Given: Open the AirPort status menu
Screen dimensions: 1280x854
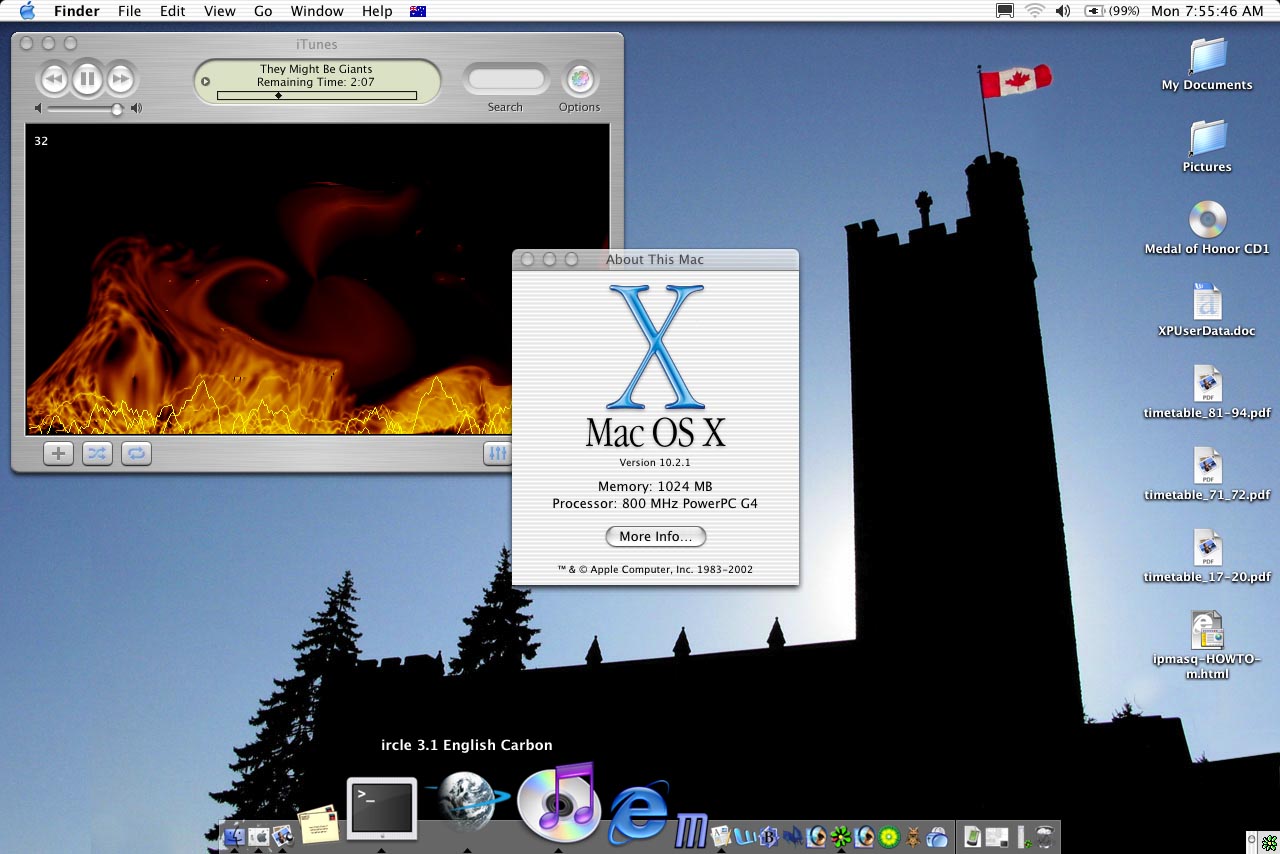Looking at the screenshot, I should pyautogui.click(x=1034, y=11).
